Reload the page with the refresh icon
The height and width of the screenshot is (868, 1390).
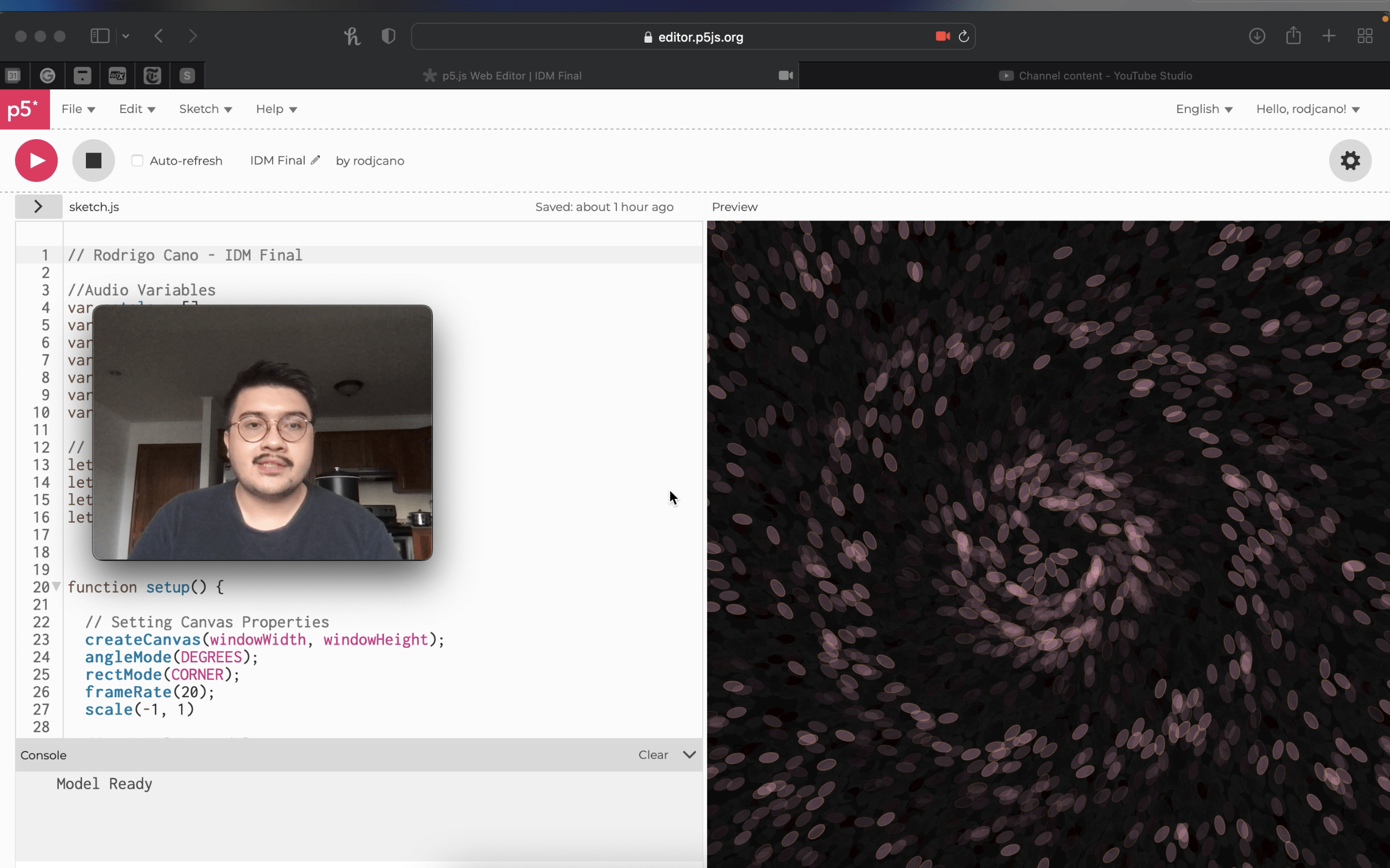click(963, 36)
